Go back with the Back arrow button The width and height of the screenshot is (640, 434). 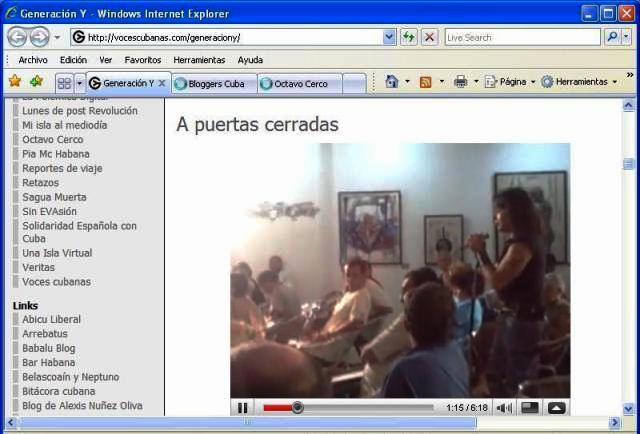17,38
